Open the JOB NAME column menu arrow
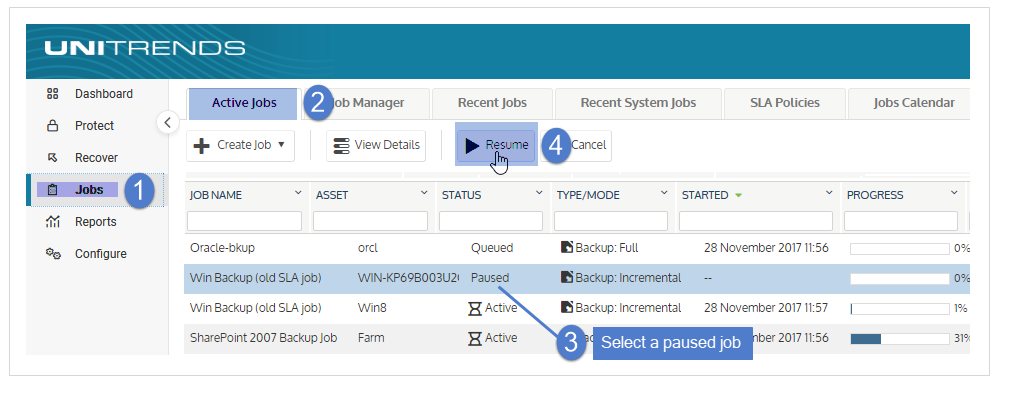 click(298, 193)
